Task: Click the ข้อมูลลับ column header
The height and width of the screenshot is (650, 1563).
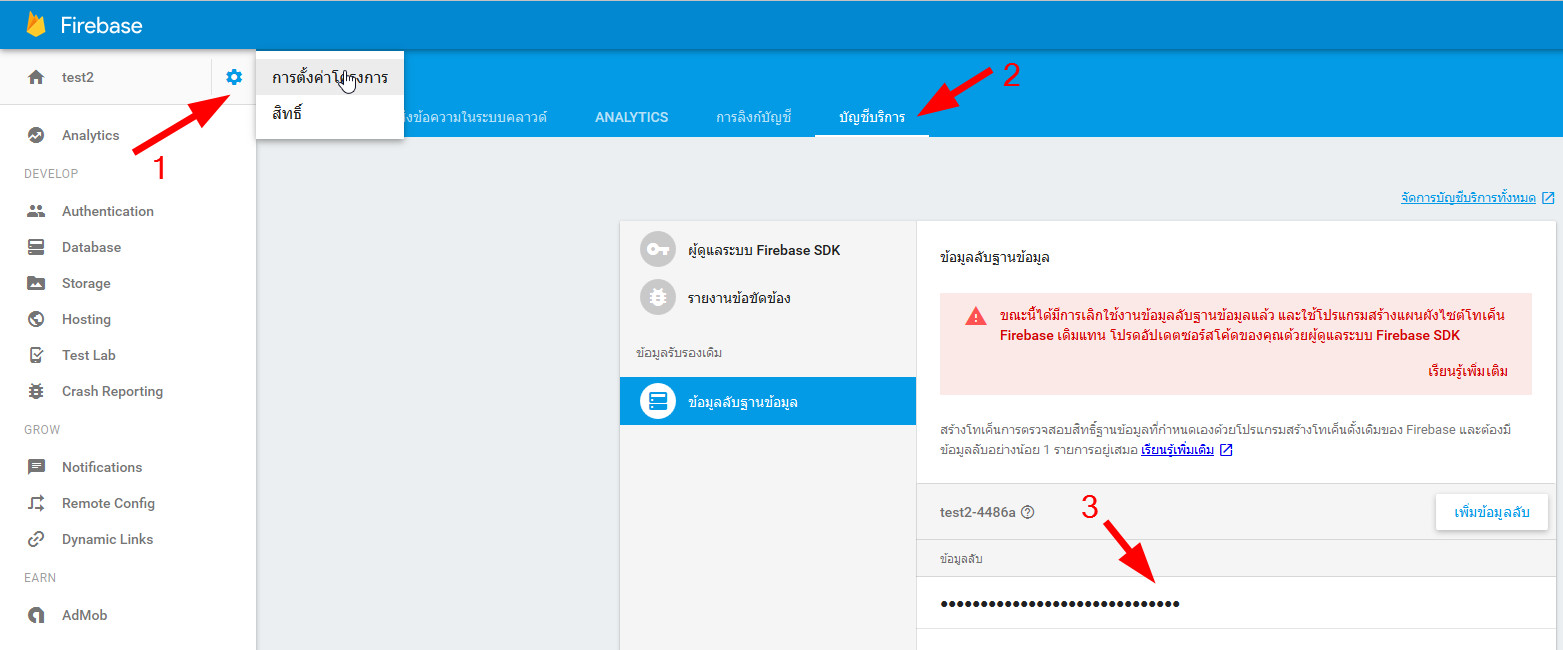Action: point(961,559)
